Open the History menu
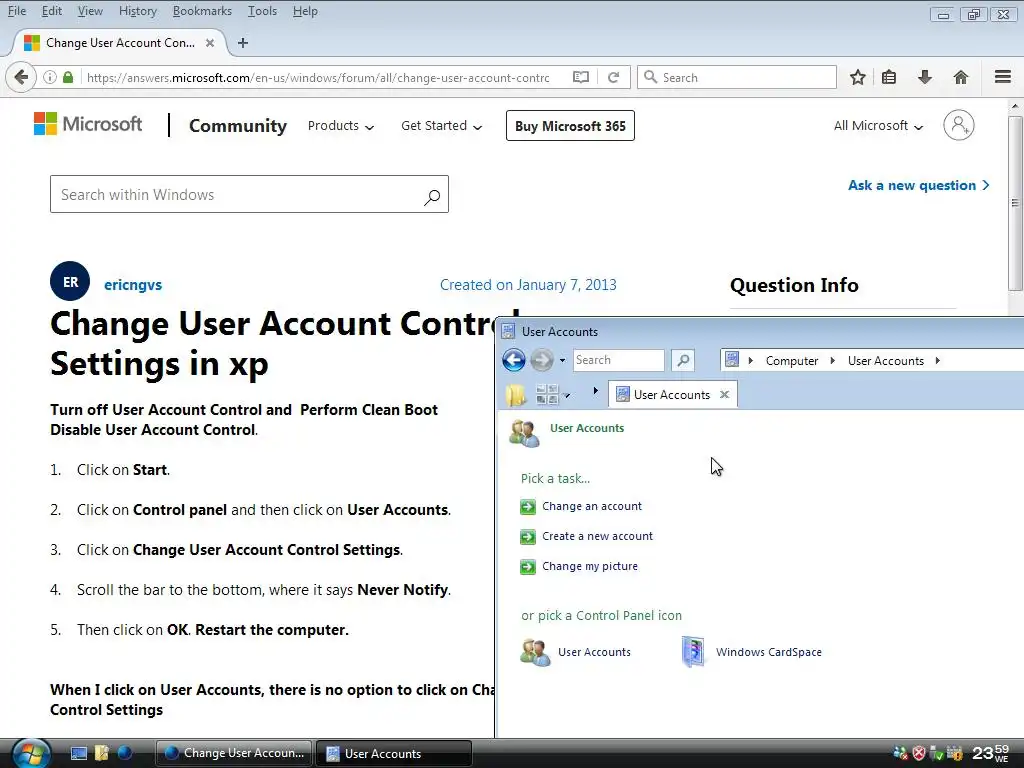Image resolution: width=1024 pixels, height=768 pixels. pos(138,11)
